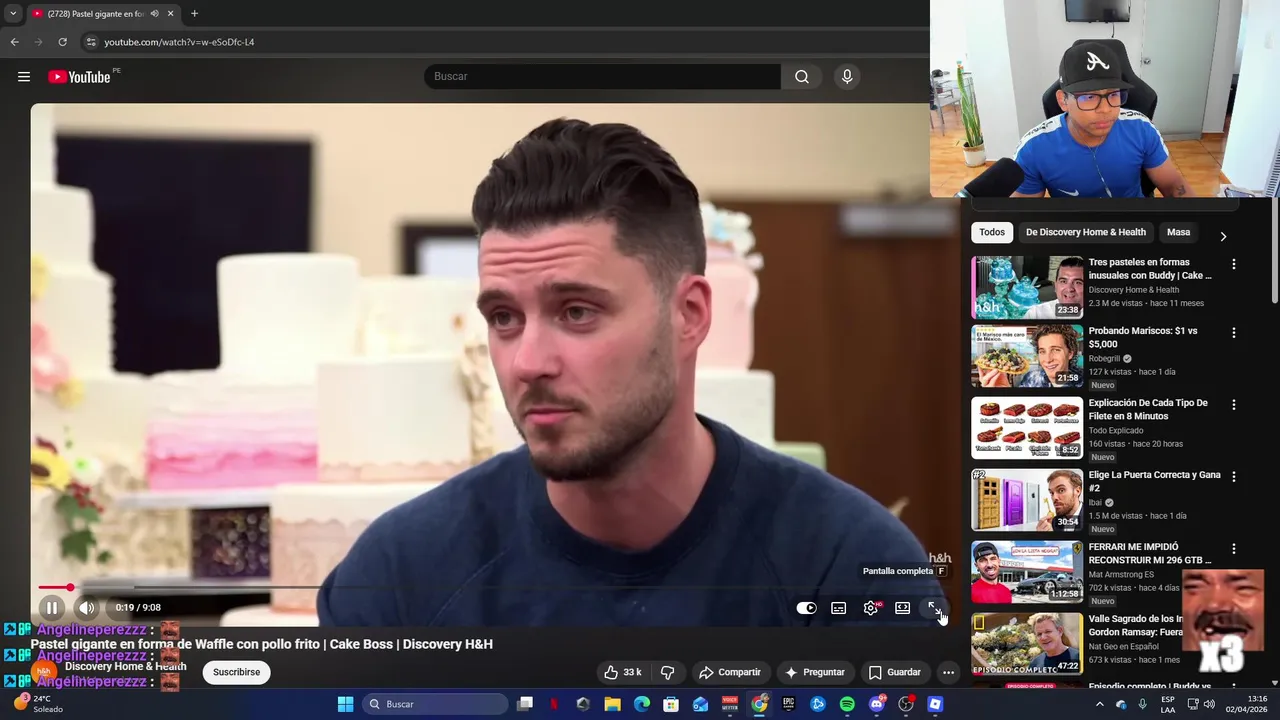The image size is (1280, 720).
Task: Dislike the video
Action: click(667, 672)
